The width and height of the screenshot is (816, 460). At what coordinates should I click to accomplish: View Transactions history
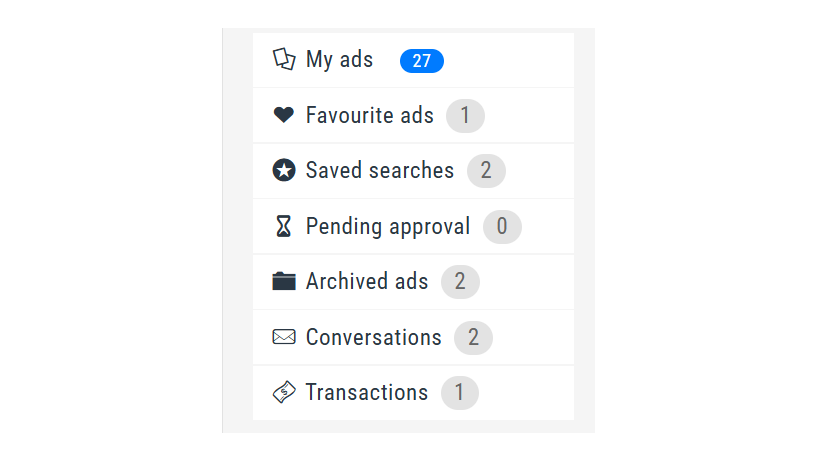pos(413,393)
